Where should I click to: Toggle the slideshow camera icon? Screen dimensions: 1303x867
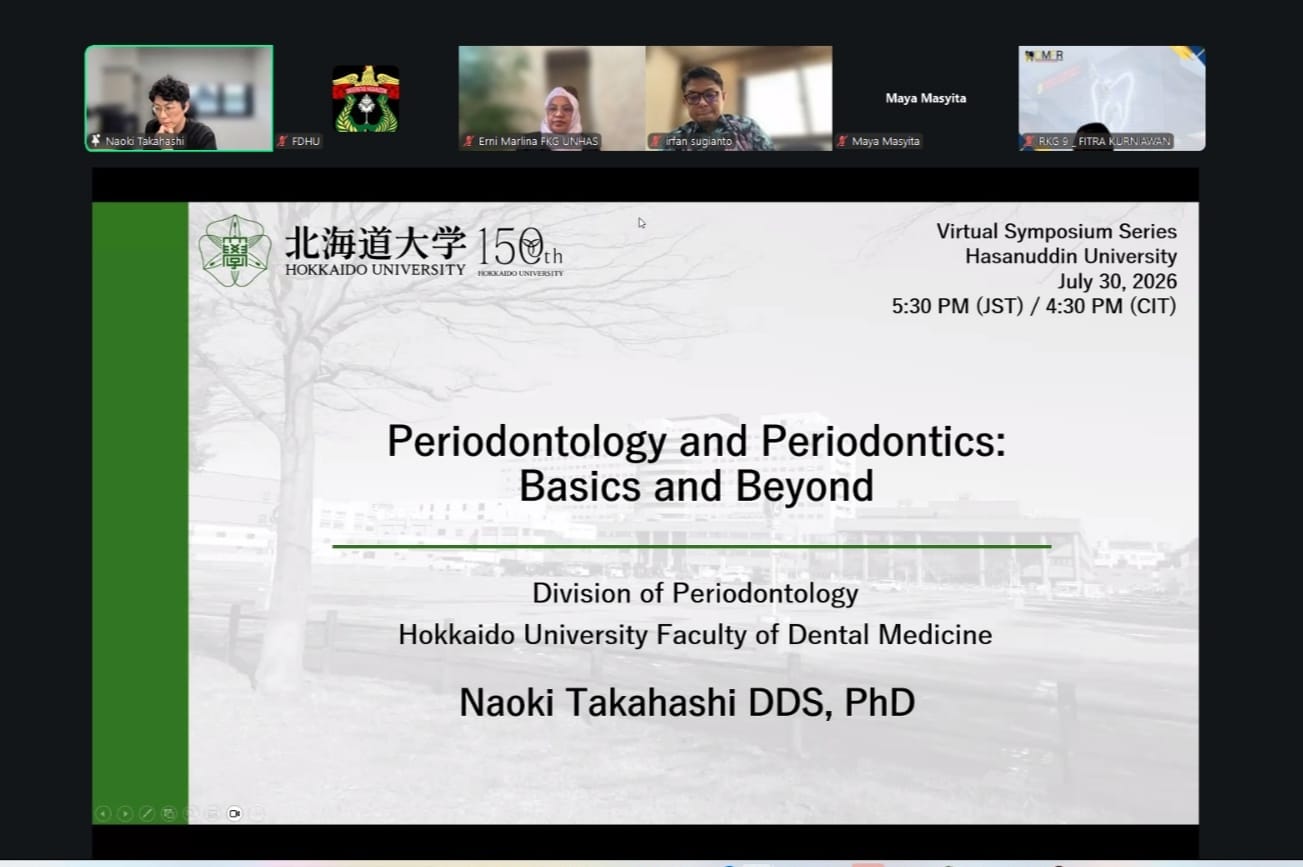tap(234, 814)
